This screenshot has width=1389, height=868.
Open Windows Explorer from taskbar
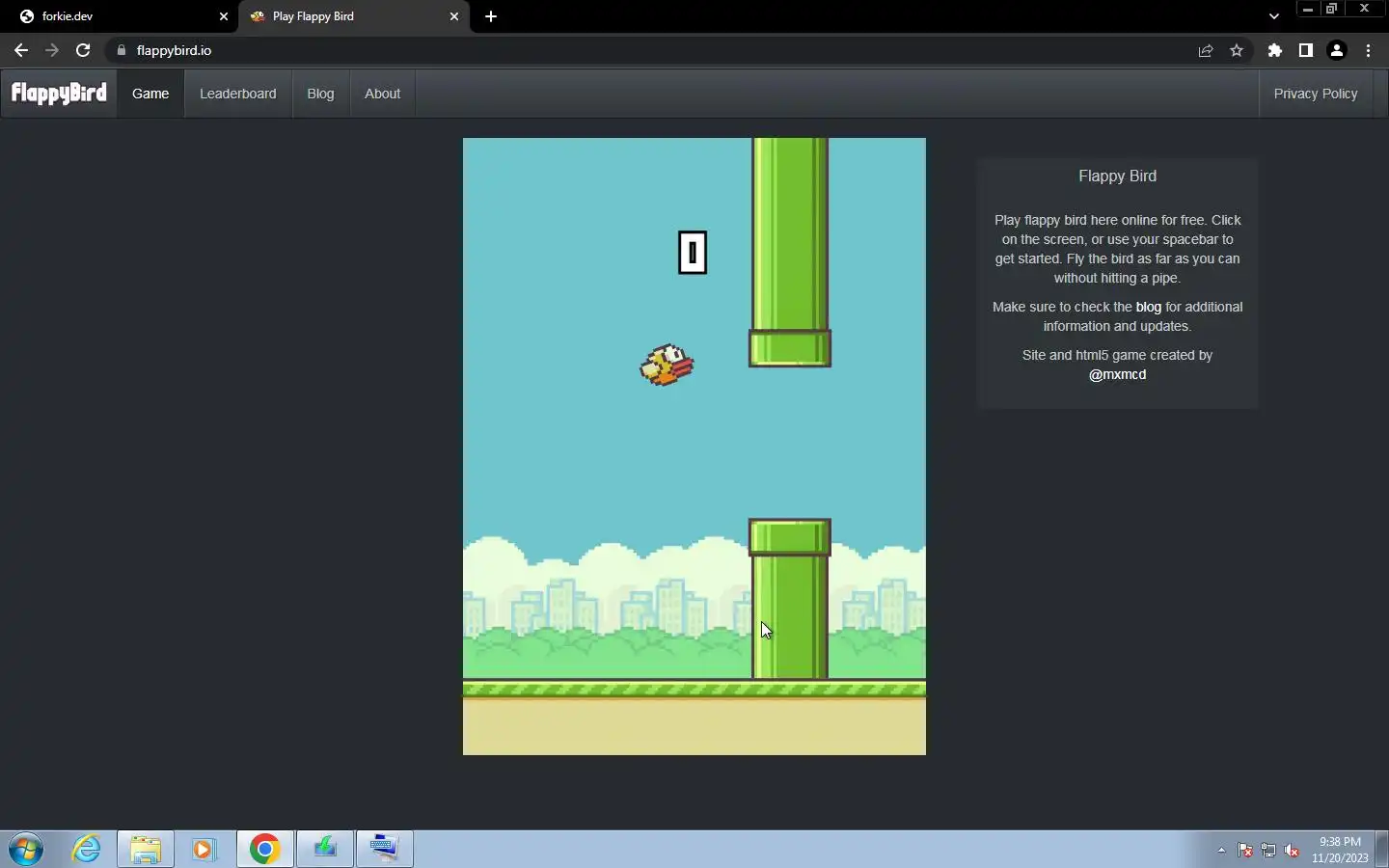(146, 849)
